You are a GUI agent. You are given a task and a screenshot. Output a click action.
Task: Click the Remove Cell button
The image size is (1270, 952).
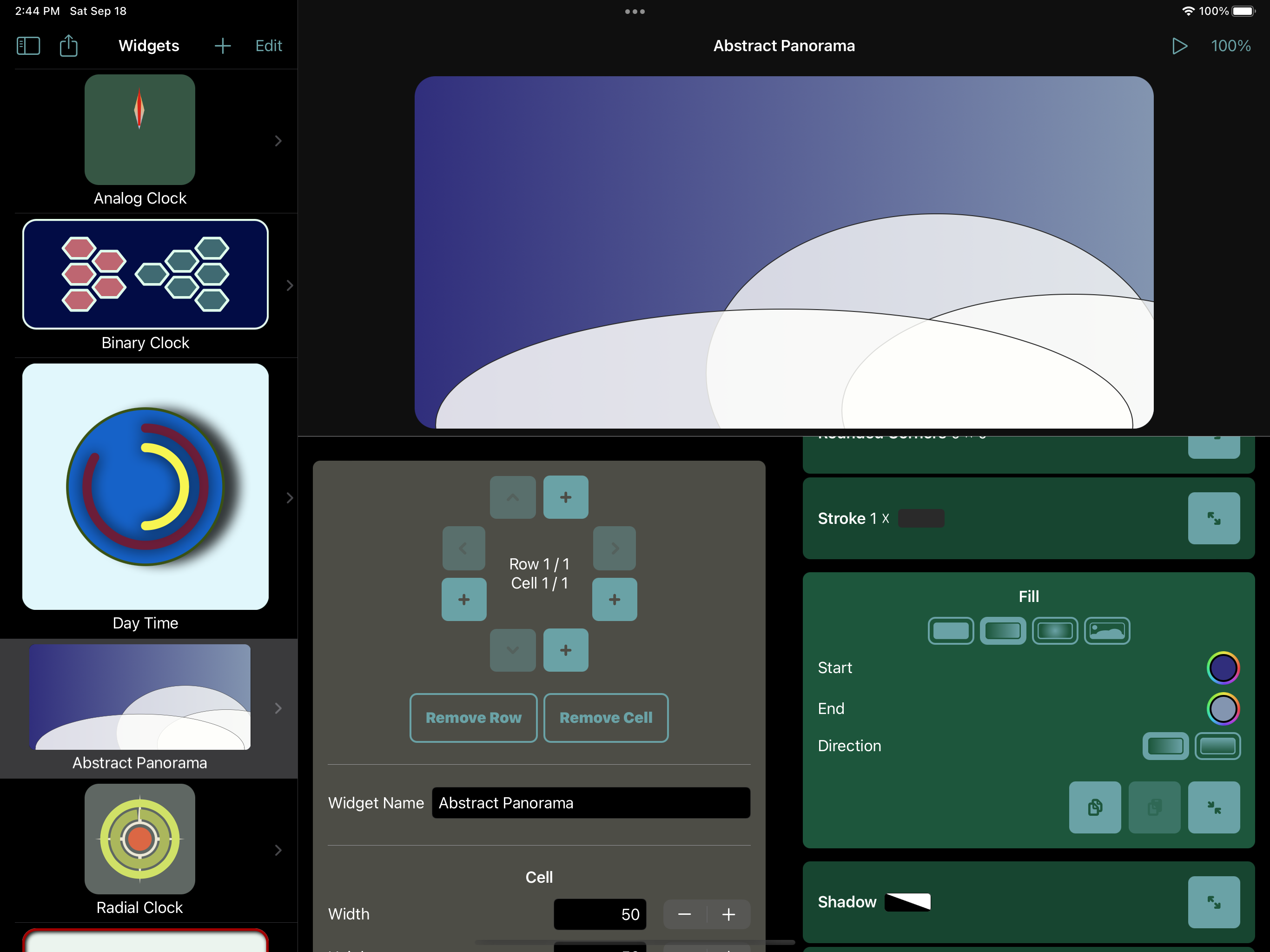[606, 718]
